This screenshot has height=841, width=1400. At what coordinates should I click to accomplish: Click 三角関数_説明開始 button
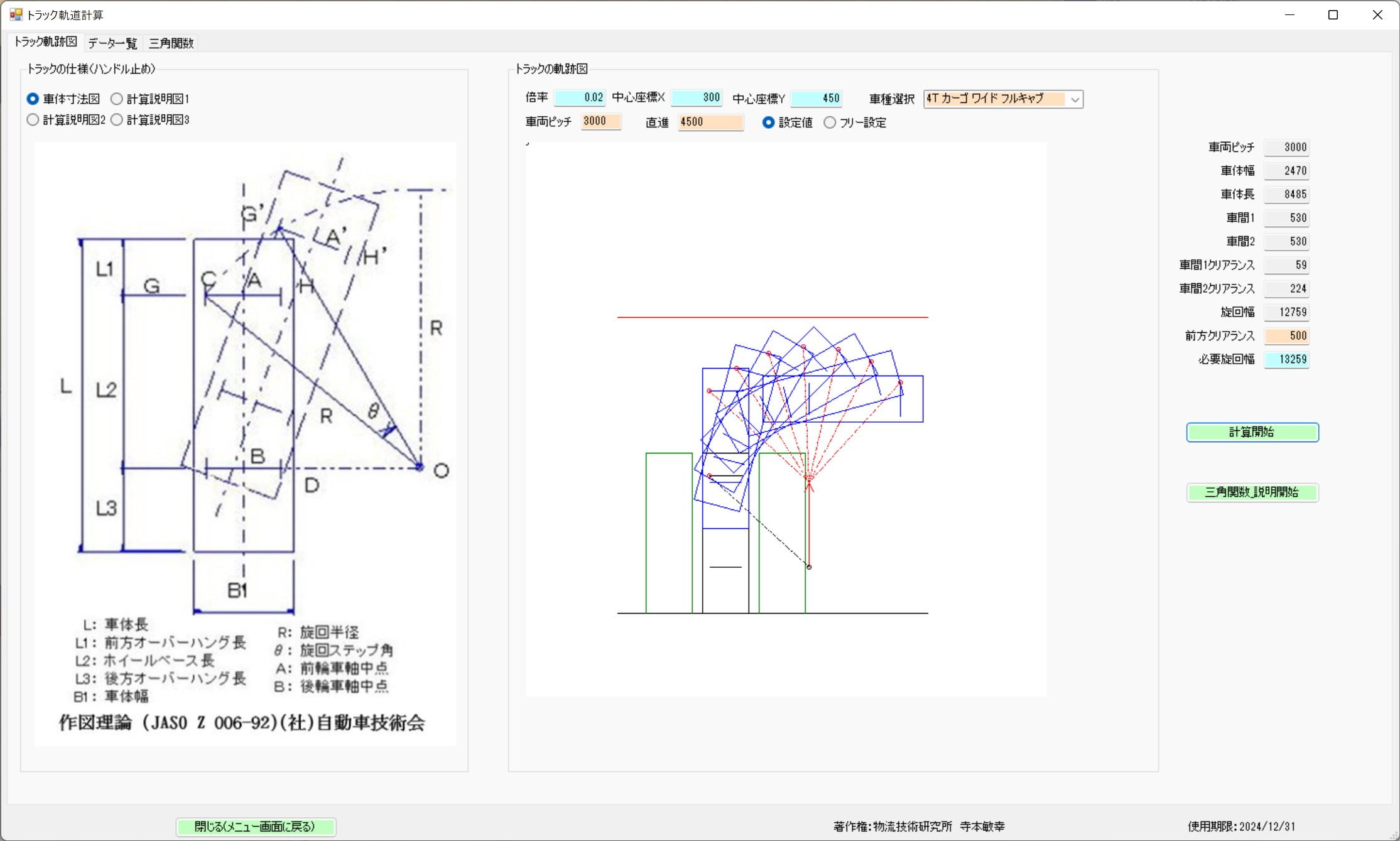click(1252, 492)
